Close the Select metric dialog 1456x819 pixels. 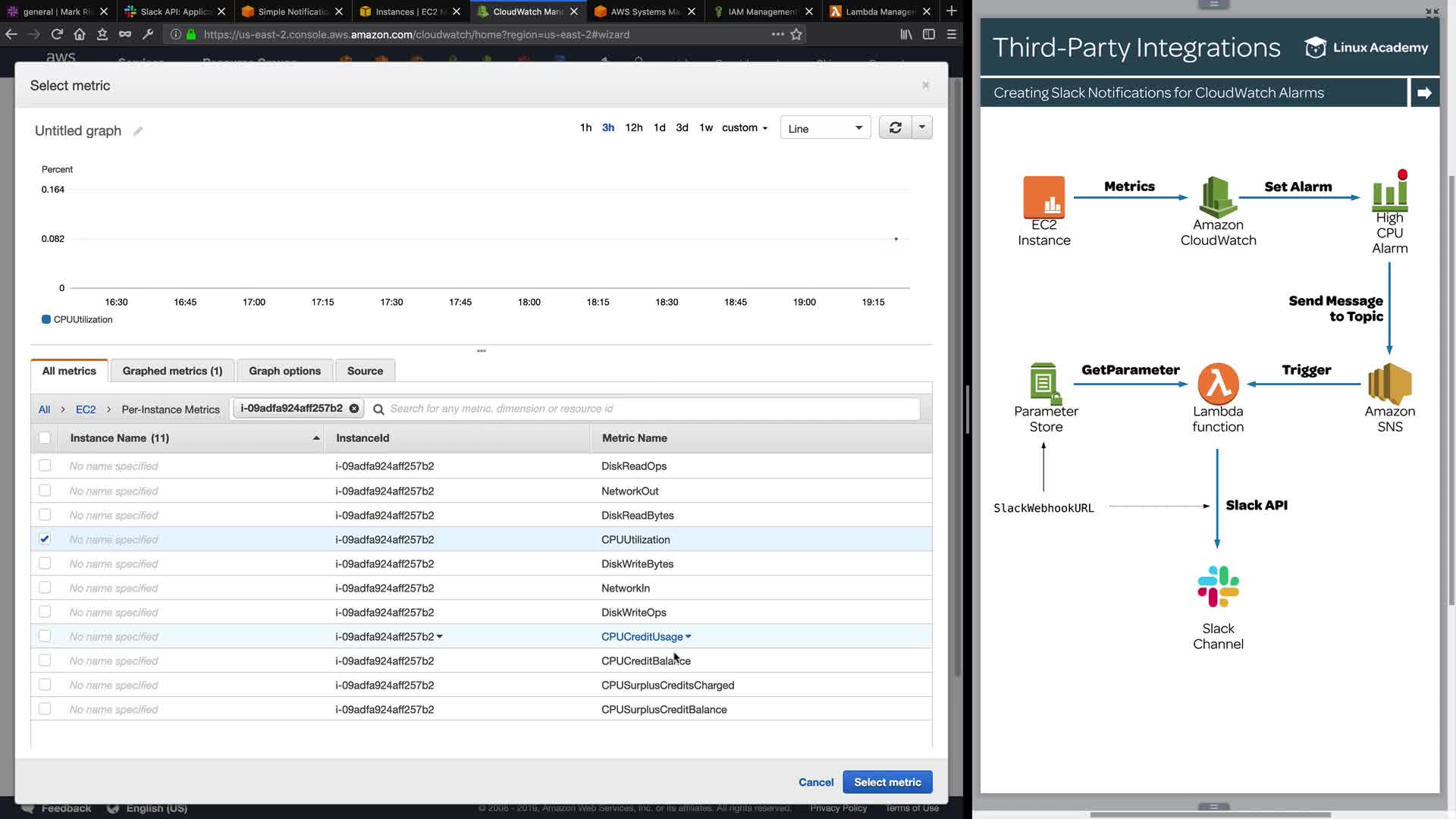[x=925, y=85]
